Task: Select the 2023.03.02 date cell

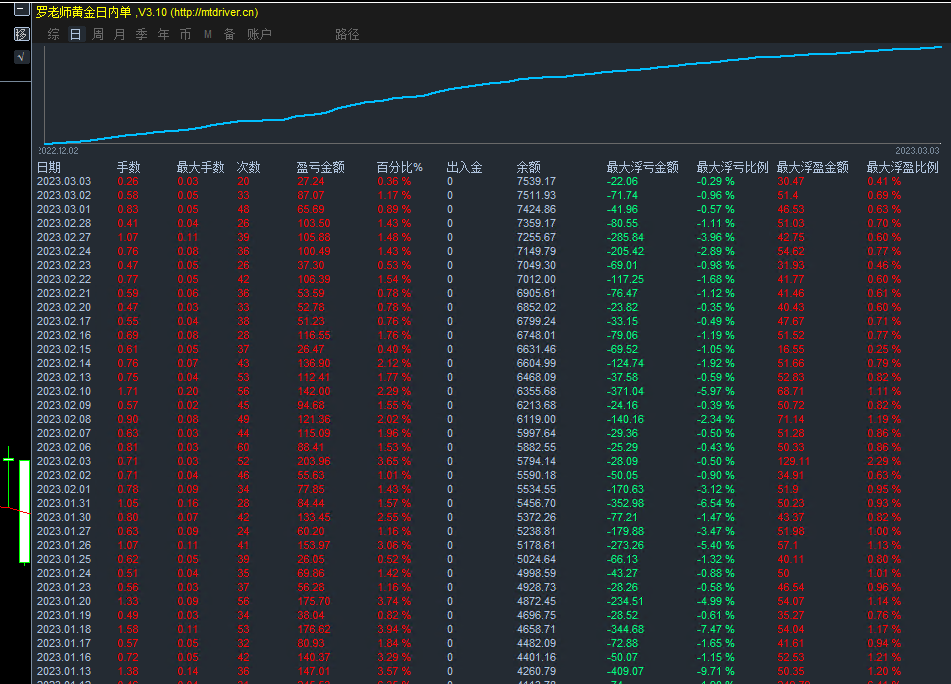Action: tap(64, 195)
